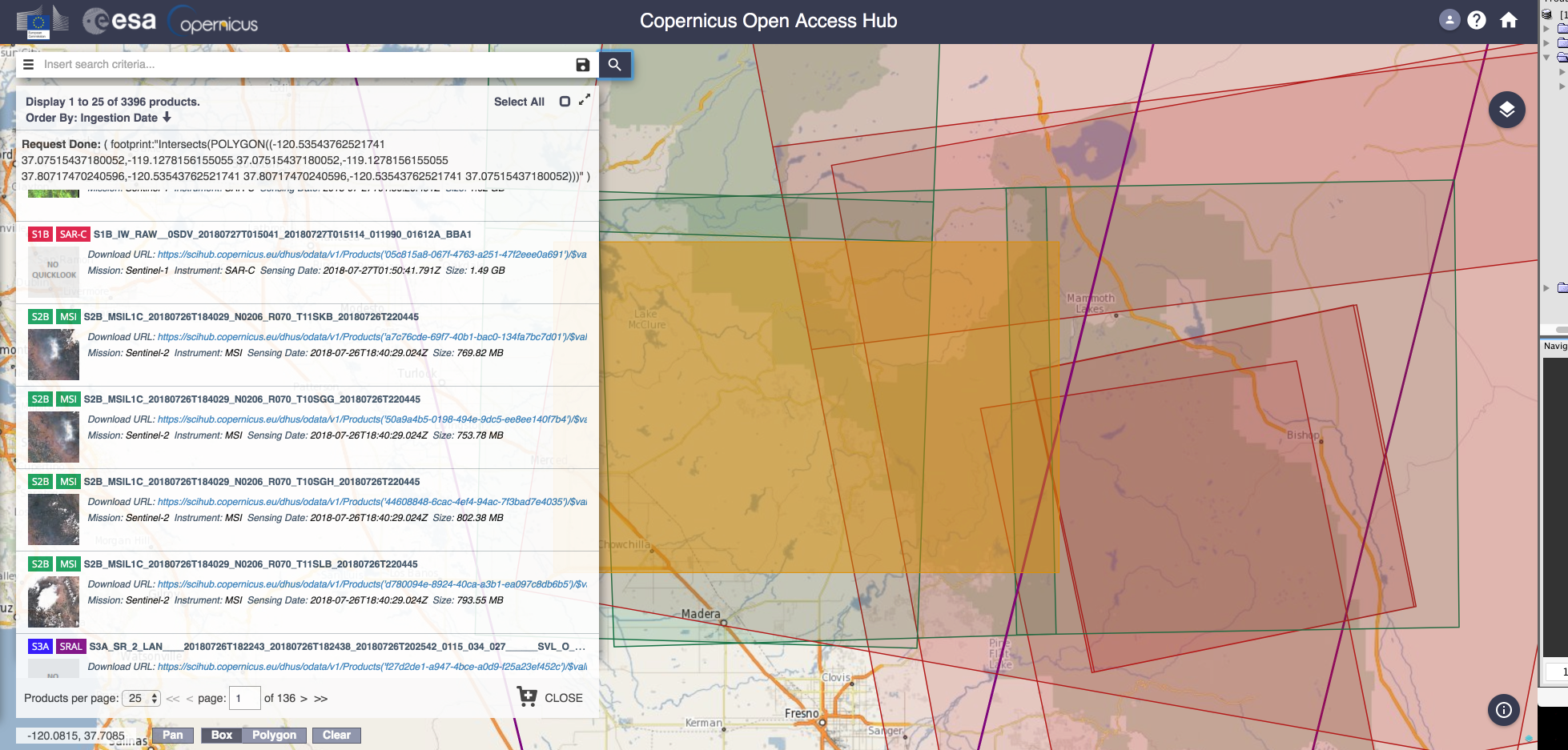Open the Products per page dropdown
This screenshot has width=1568, height=750.
(141, 699)
